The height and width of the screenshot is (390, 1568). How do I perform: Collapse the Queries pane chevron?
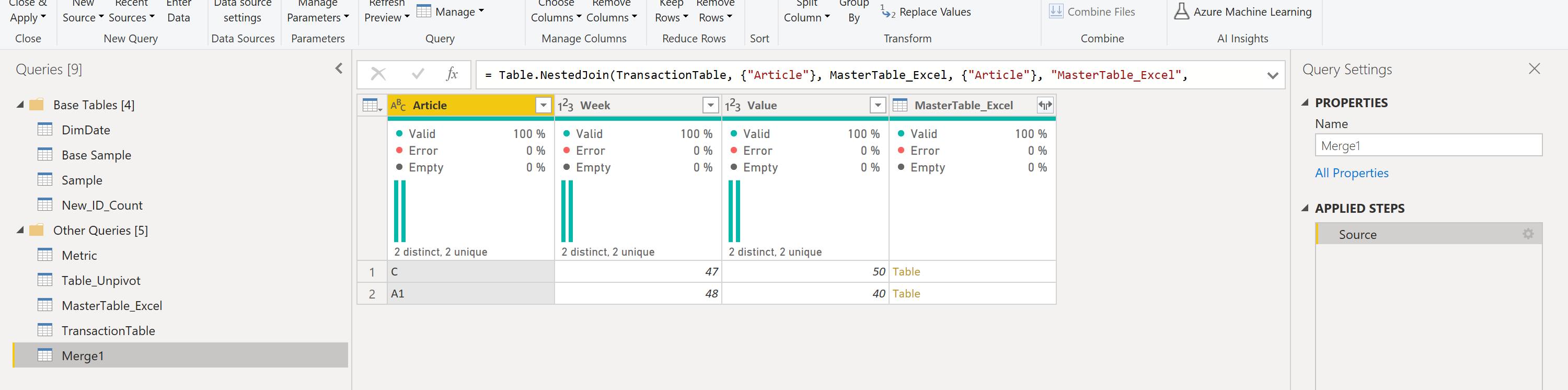[x=339, y=69]
